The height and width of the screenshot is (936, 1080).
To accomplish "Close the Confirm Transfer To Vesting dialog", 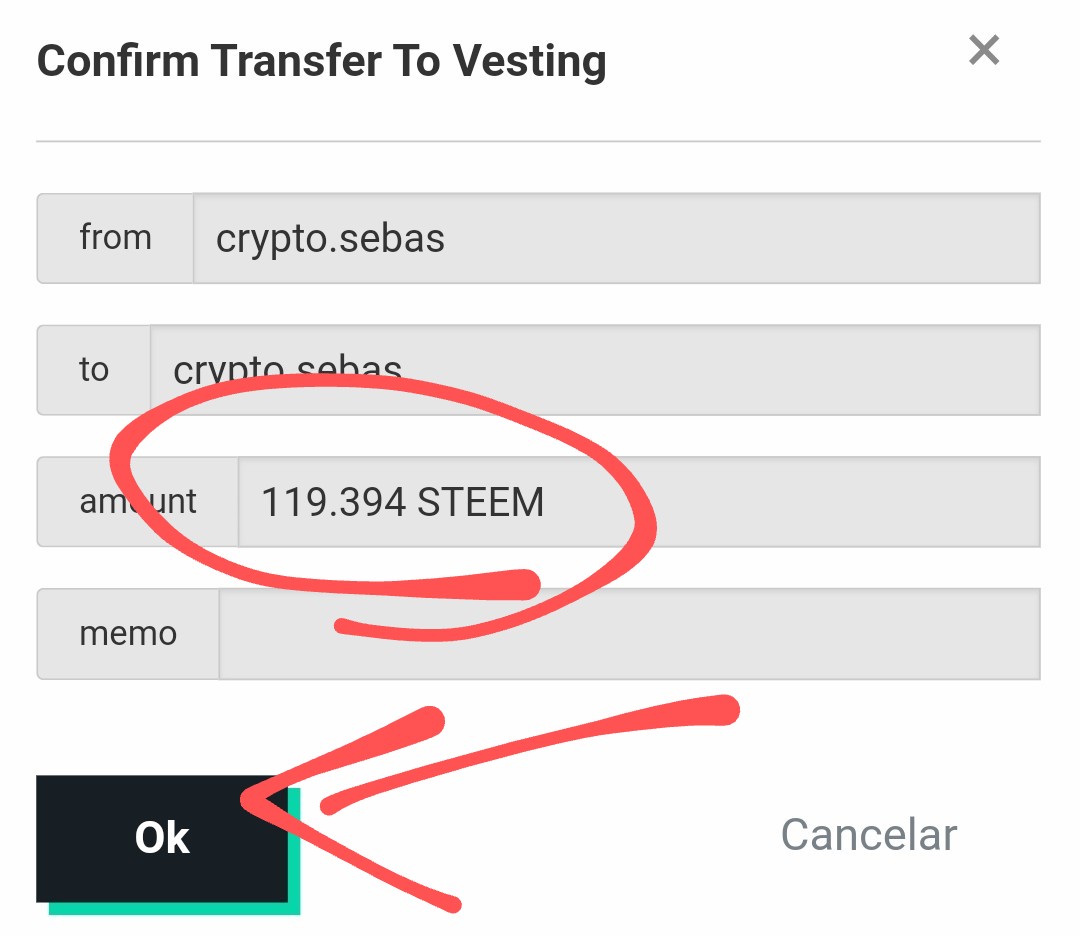I will pyautogui.click(x=984, y=50).
